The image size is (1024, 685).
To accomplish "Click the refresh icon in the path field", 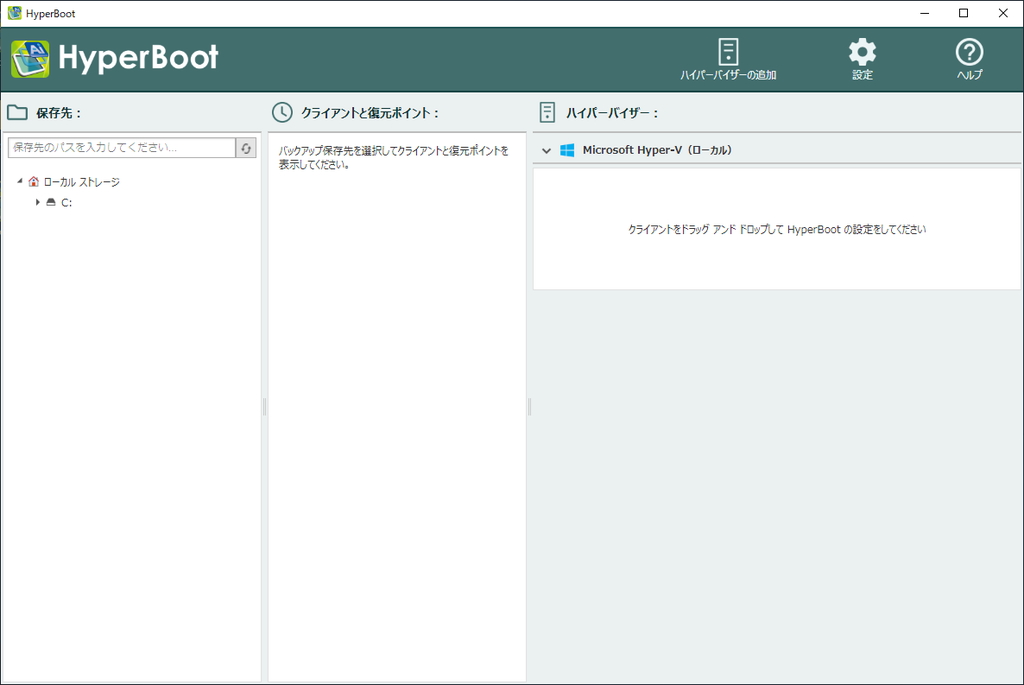I will 248,146.
